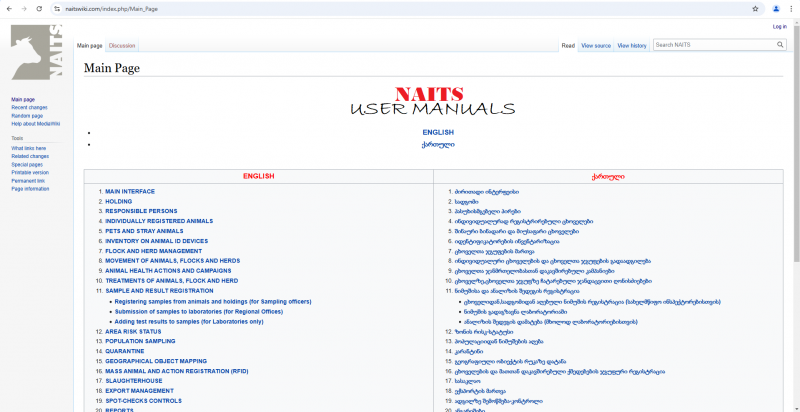
Task: Bookmark this page with the star icon
Action: click(755, 9)
